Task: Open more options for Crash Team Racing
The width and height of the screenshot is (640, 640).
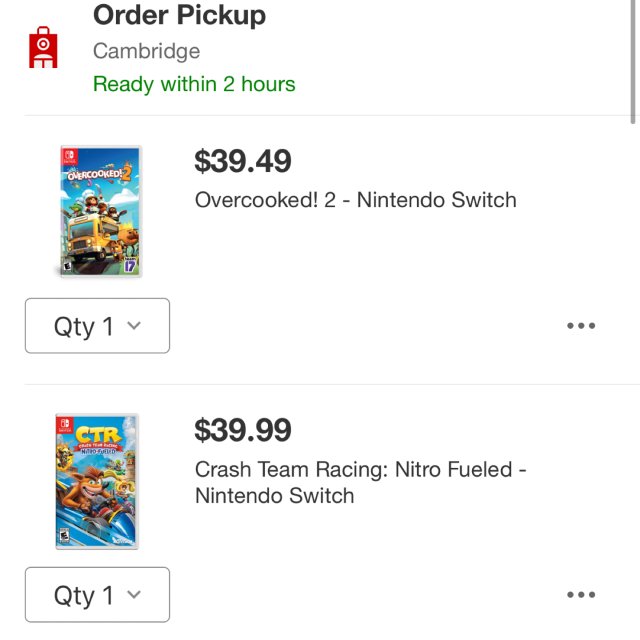Action: pyautogui.click(x=580, y=595)
